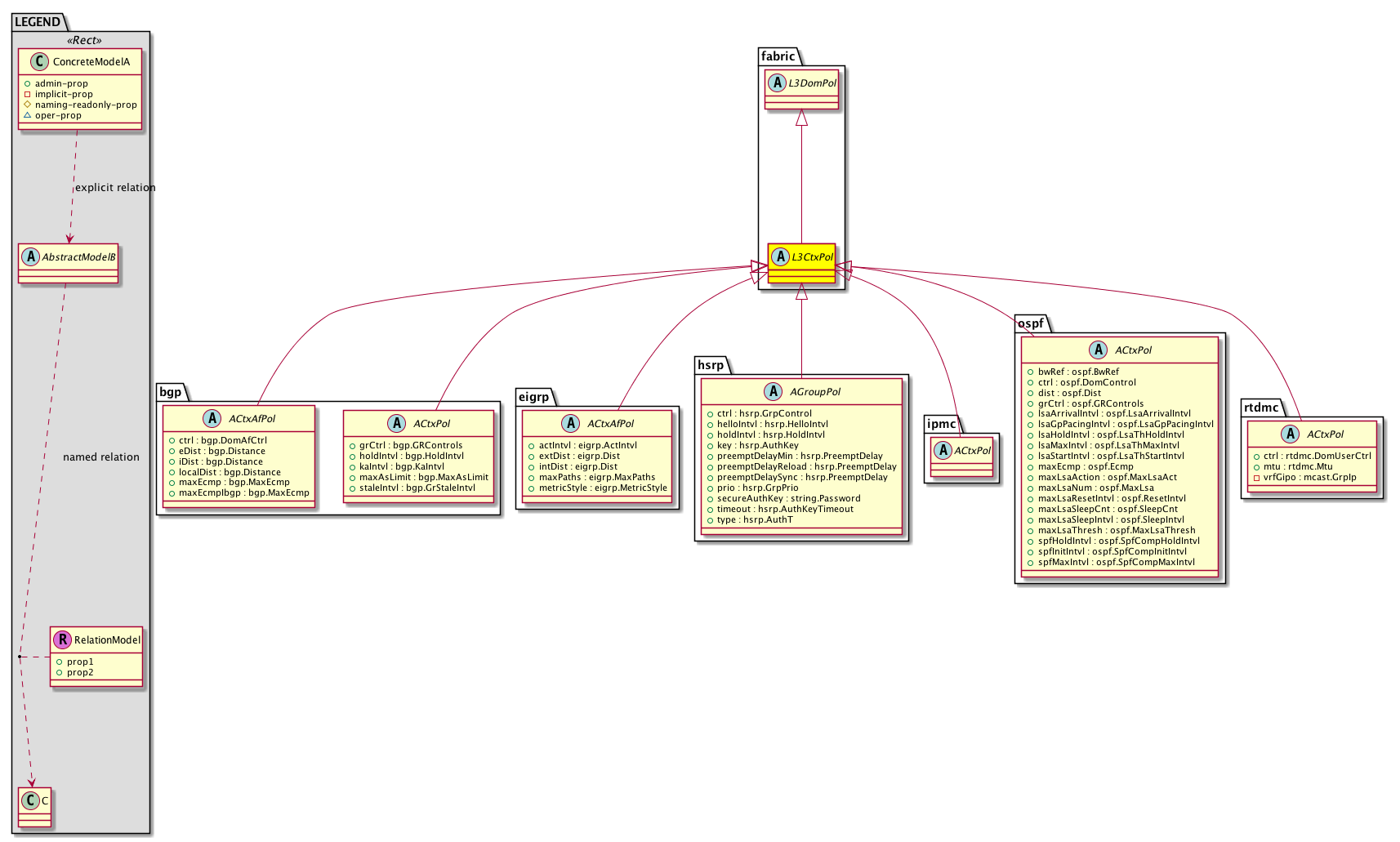Click the circled C icon beside ConcreteModelA

coord(39,62)
